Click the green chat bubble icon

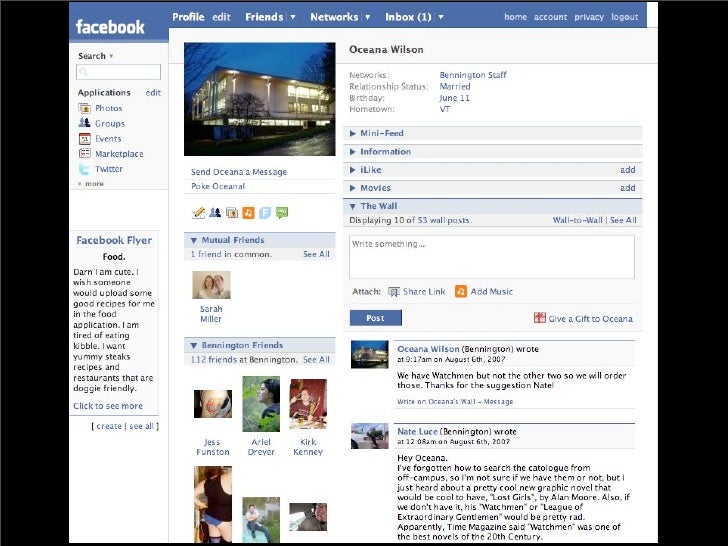tap(282, 213)
